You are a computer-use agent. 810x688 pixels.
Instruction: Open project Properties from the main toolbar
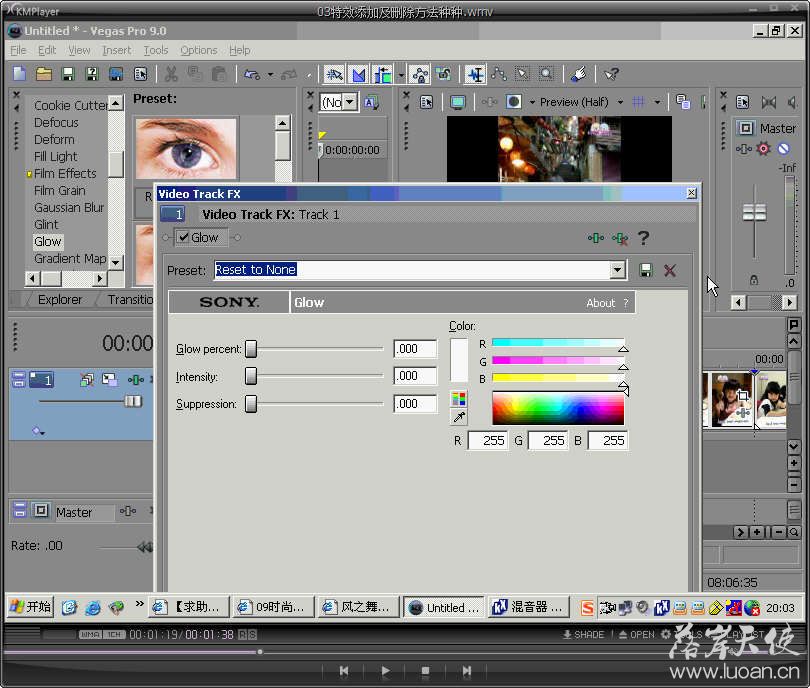tap(140, 74)
